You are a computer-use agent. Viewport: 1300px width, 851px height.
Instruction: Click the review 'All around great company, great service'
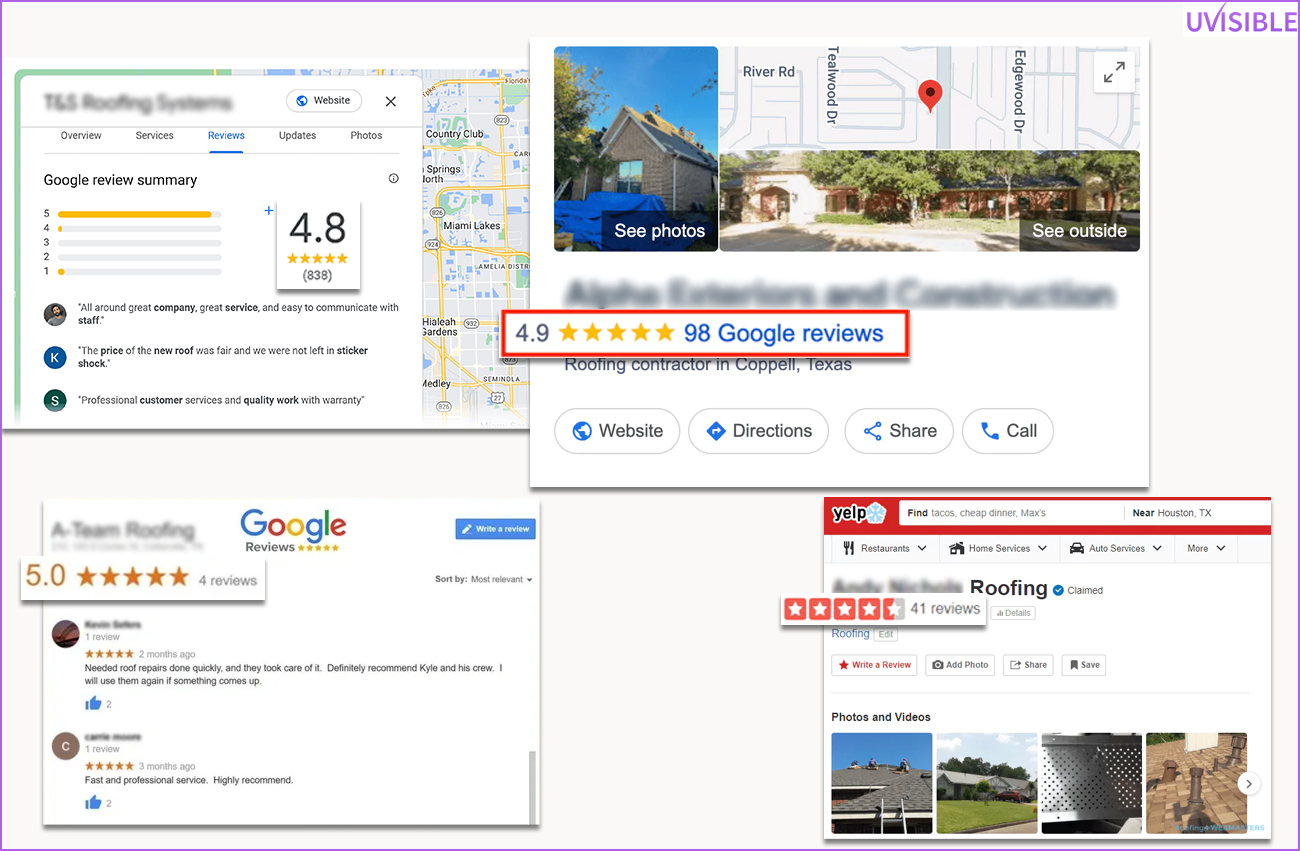[238, 314]
